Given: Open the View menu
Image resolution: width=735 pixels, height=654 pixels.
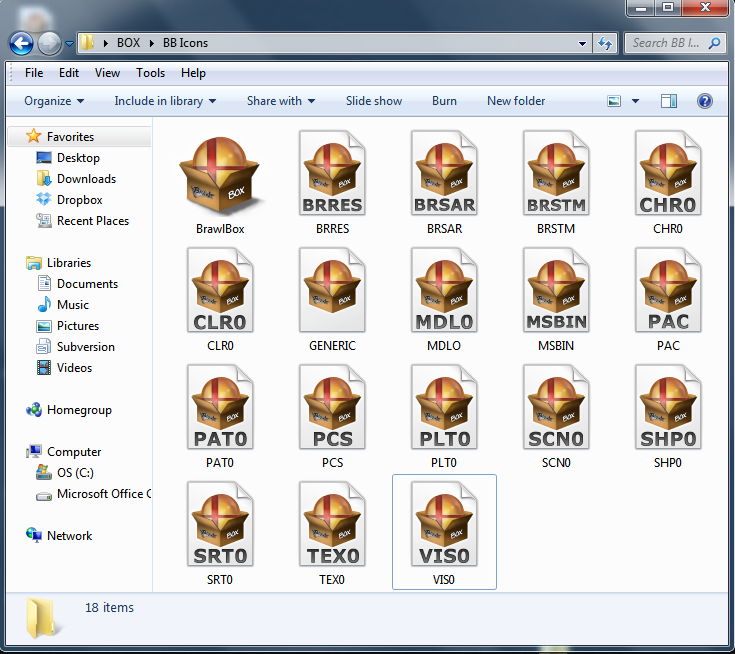Looking at the screenshot, I should coord(107,73).
